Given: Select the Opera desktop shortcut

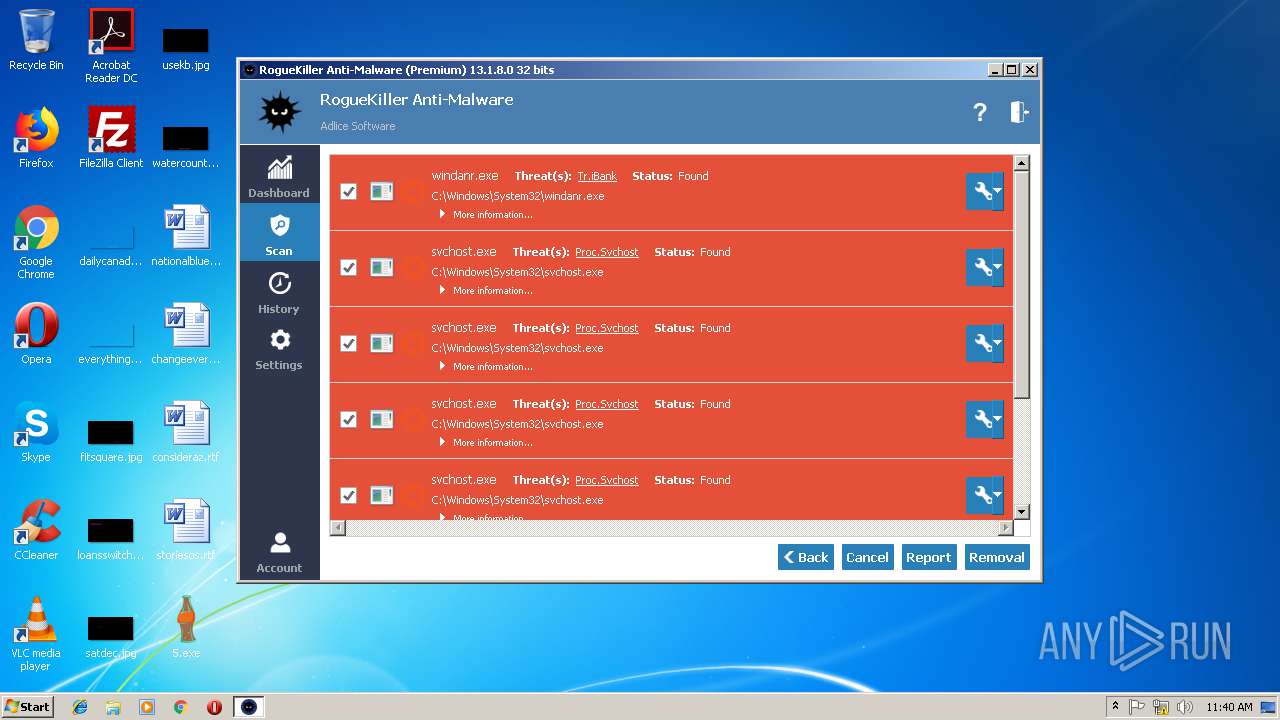Looking at the screenshot, I should click(36, 334).
